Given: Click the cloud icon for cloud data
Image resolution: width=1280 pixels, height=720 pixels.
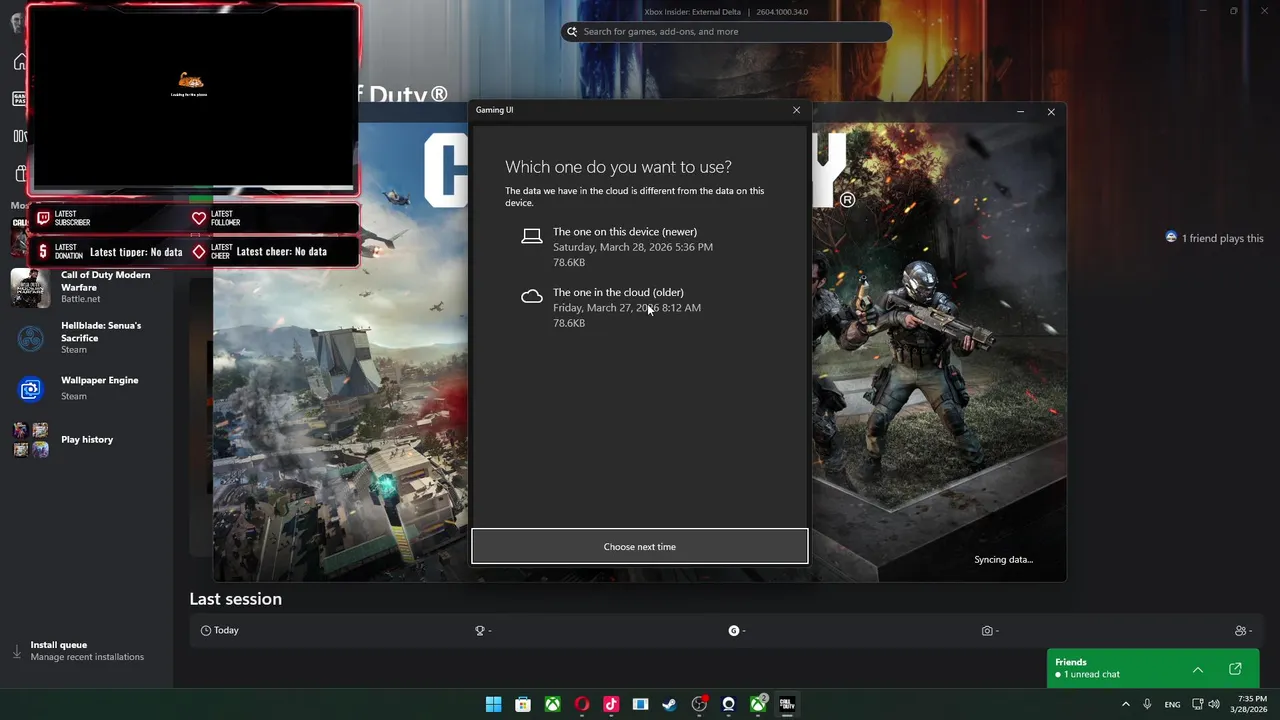Looking at the screenshot, I should 532,296.
